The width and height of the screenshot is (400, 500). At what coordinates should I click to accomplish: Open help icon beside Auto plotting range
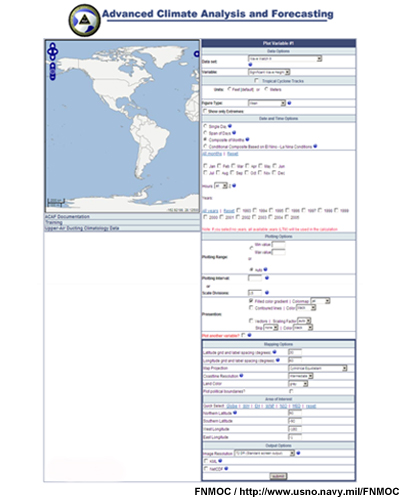click(265, 269)
